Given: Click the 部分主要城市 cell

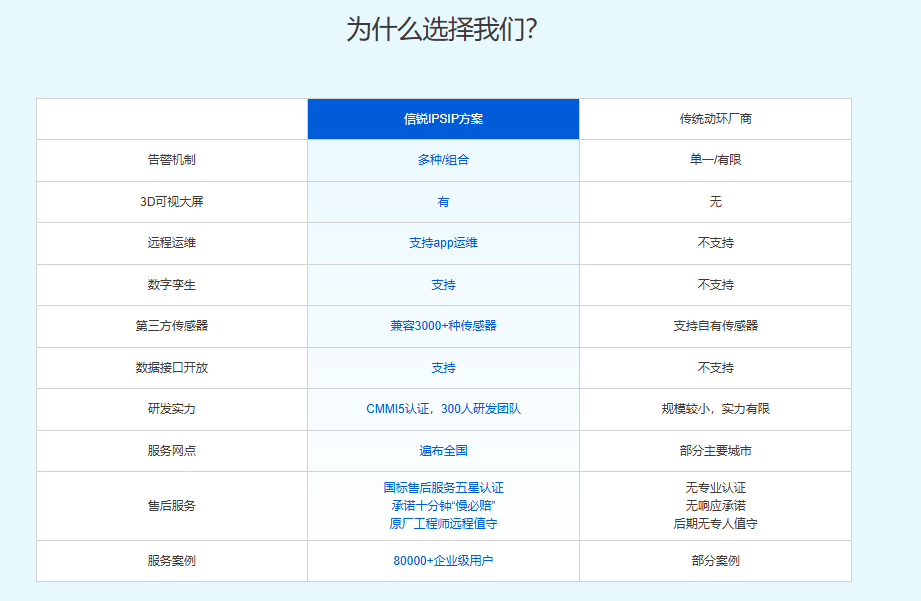Looking at the screenshot, I should (715, 451).
